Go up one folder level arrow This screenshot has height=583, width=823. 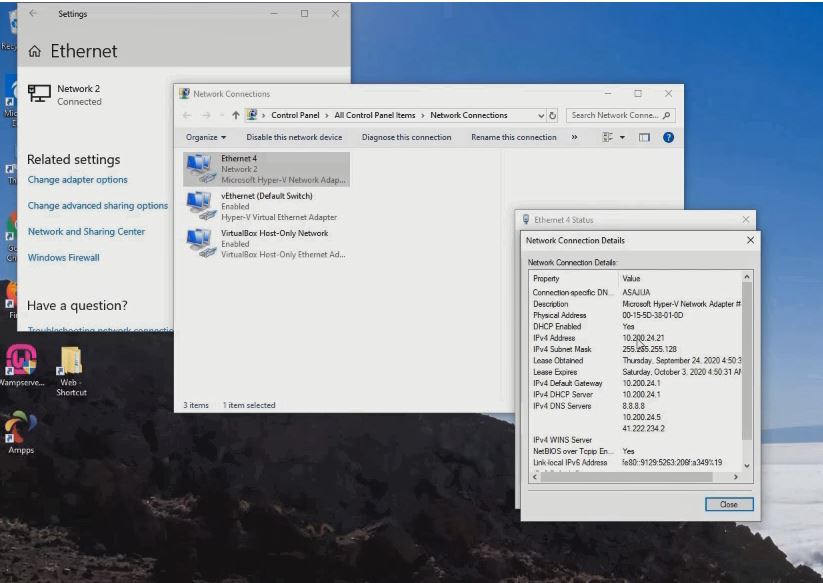click(x=235, y=115)
